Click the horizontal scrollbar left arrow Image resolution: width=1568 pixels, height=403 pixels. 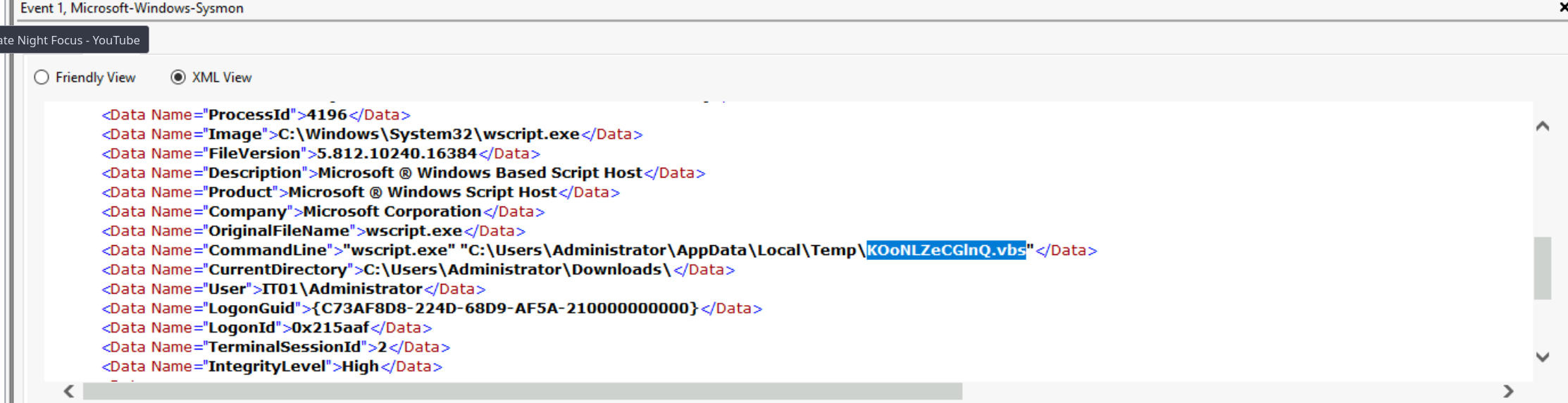click(69, 391)
